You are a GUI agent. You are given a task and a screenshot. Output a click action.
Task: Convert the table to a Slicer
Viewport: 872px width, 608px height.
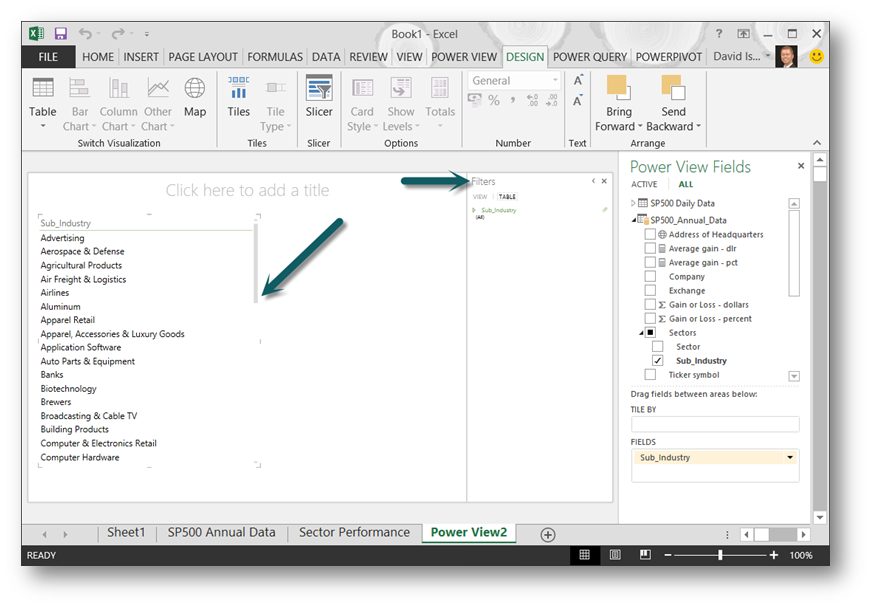pyautogui.click(x=319, y=97)
